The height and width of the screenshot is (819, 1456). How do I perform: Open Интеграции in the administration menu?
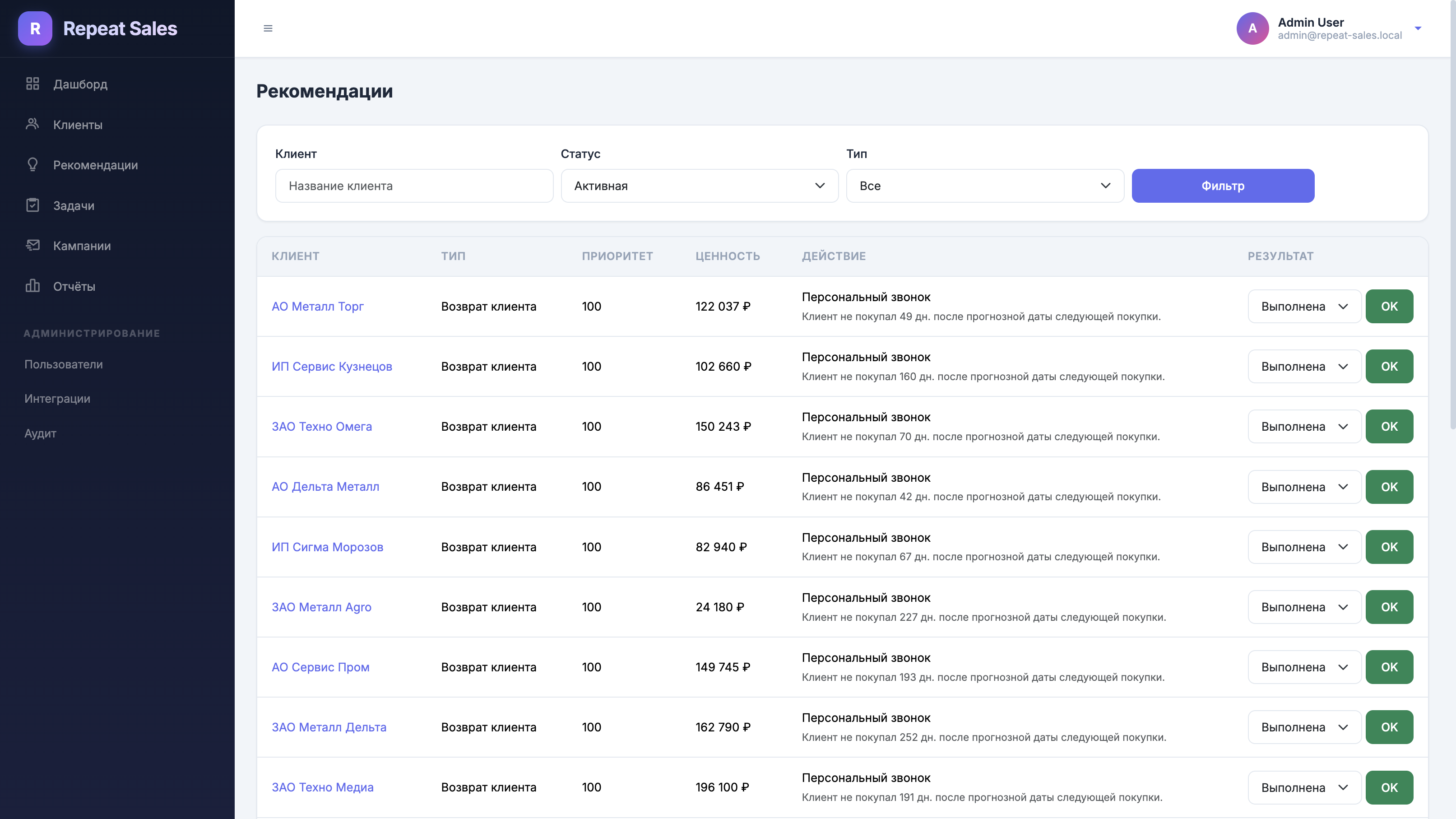pyautogui.click(x=57, y=399)
